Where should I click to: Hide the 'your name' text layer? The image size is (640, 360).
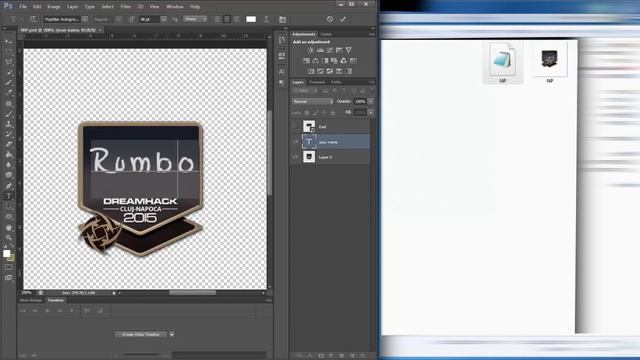point(296,142)
